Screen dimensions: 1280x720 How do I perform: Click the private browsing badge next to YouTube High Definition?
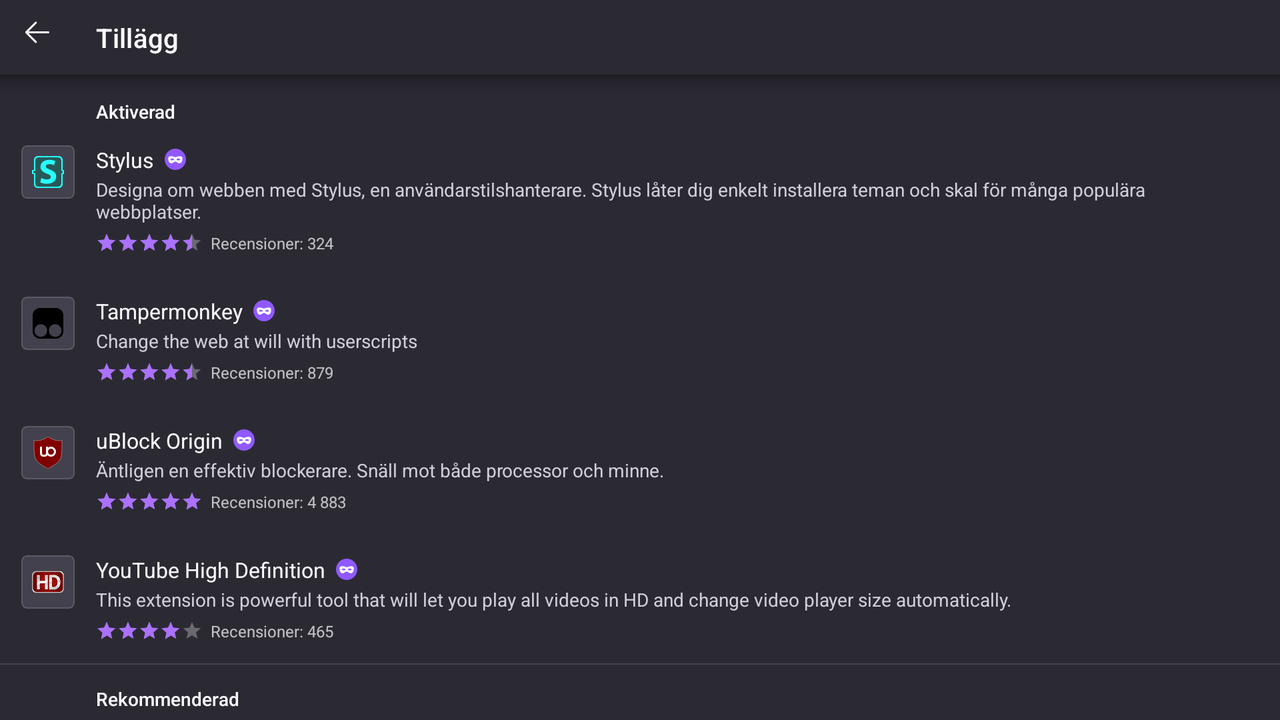(347, 570)
